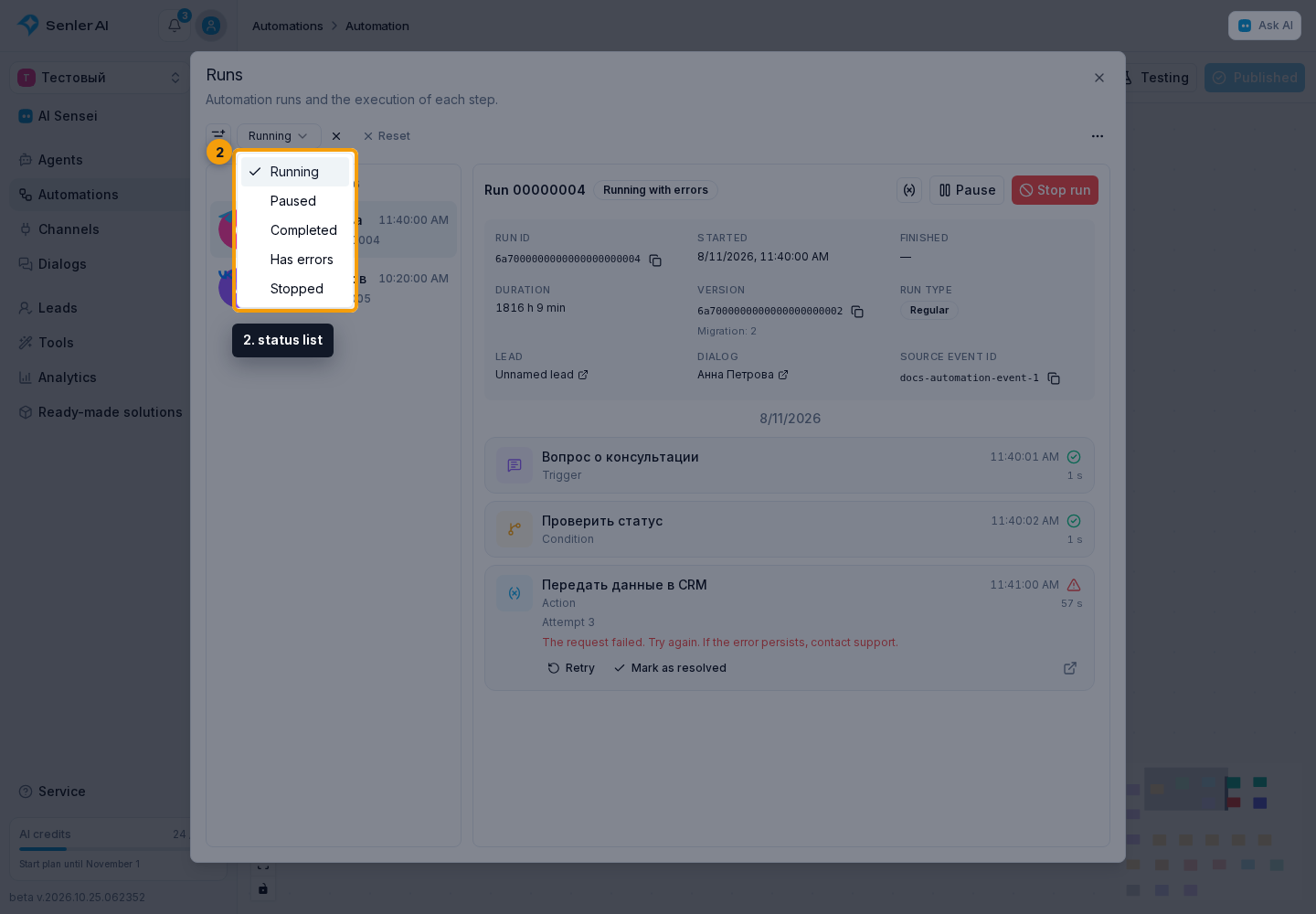Open the Service menu item
1316x914 pixels.
pos(100,792)
